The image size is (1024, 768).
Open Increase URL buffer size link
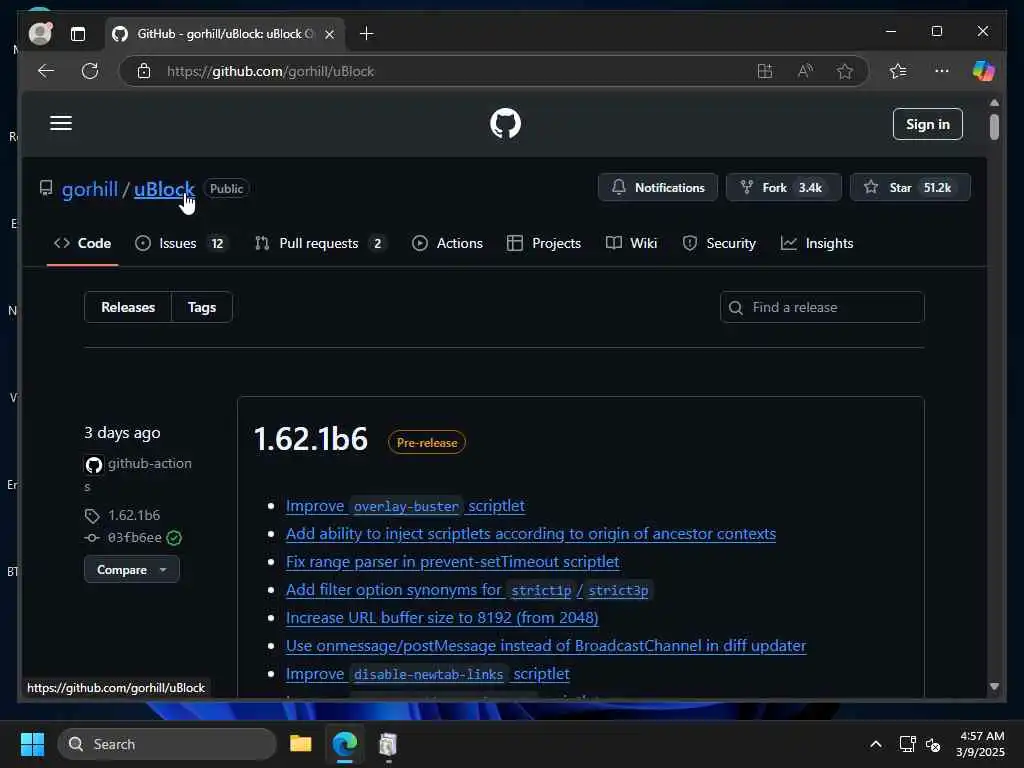pyautogui.click(x=442, y=618)
